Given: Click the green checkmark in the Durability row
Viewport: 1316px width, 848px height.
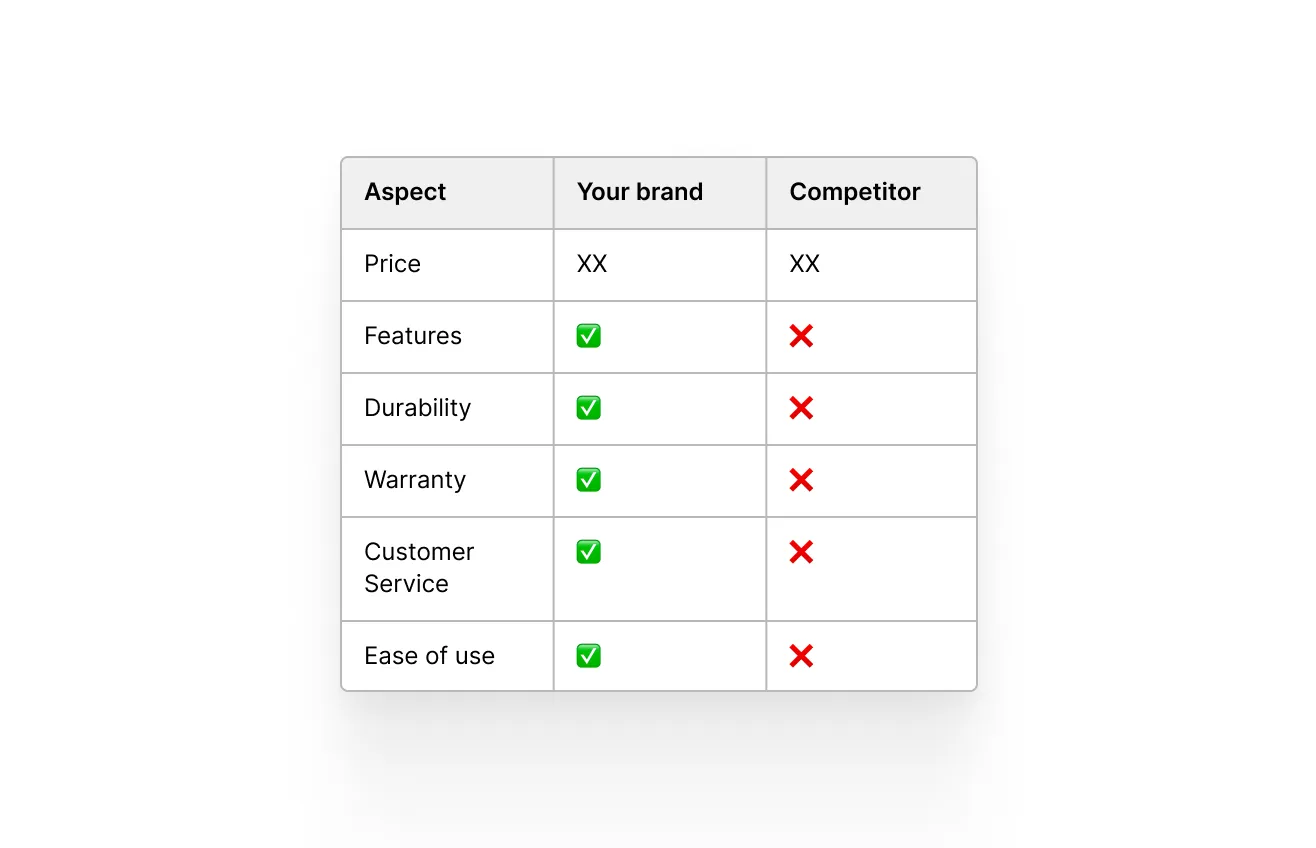Looking at the screenshot, I should [588, 408].
